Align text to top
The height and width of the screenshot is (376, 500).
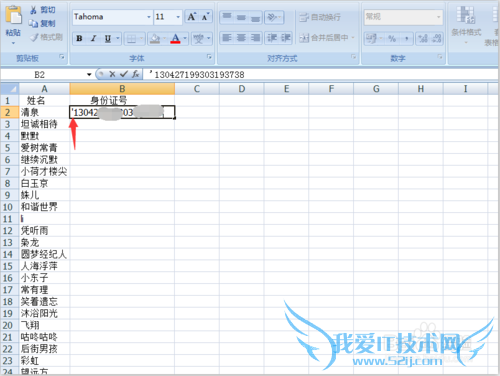(227, 17)
